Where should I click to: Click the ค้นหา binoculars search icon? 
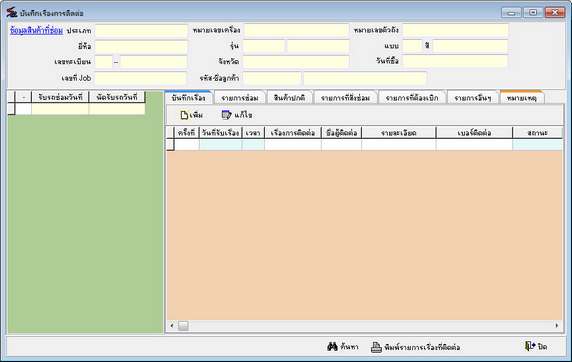(x=332, y=347)
